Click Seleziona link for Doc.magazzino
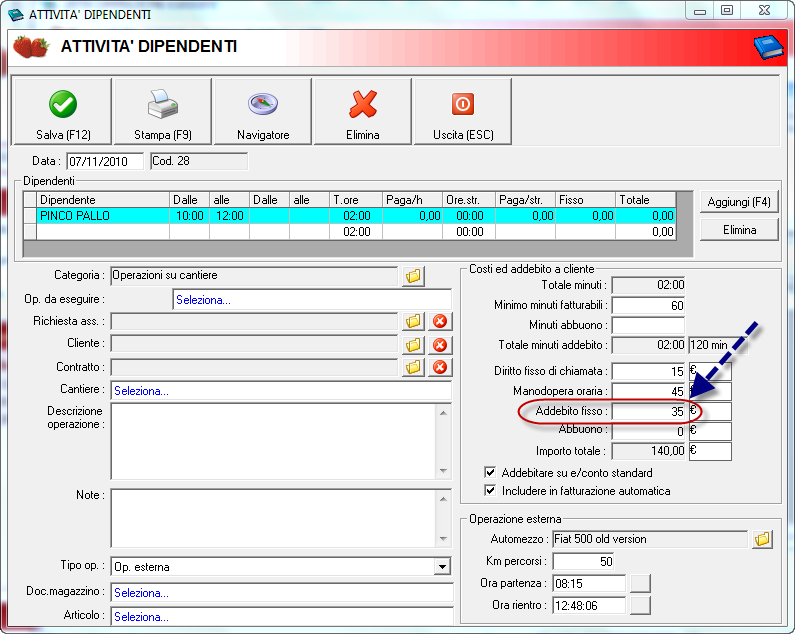 pyautogui.click(x=141, y=592)
